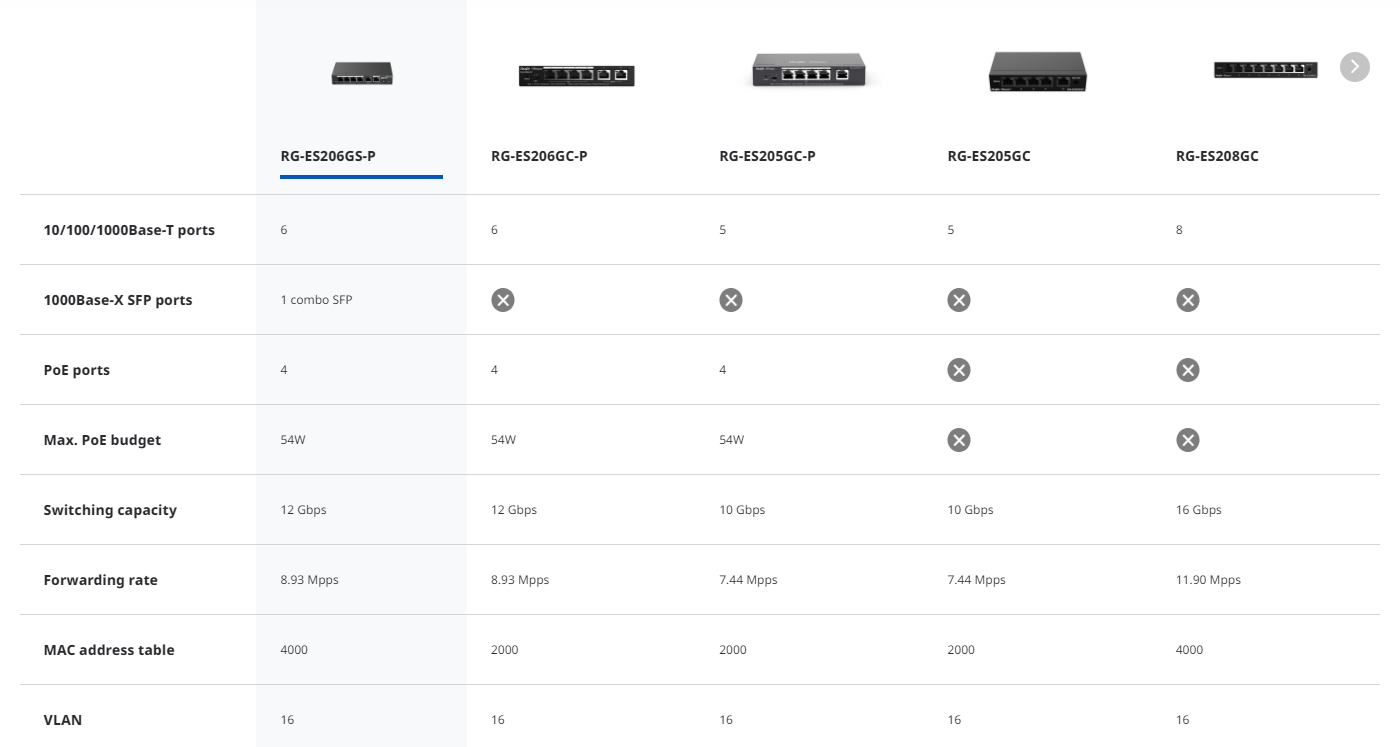The height and width of the screenshot is (747, 1400).
Task: Click the Max. PoE budget X icon for RG-ES205GC
Action: pyautogui.click(x=959, y=440)
